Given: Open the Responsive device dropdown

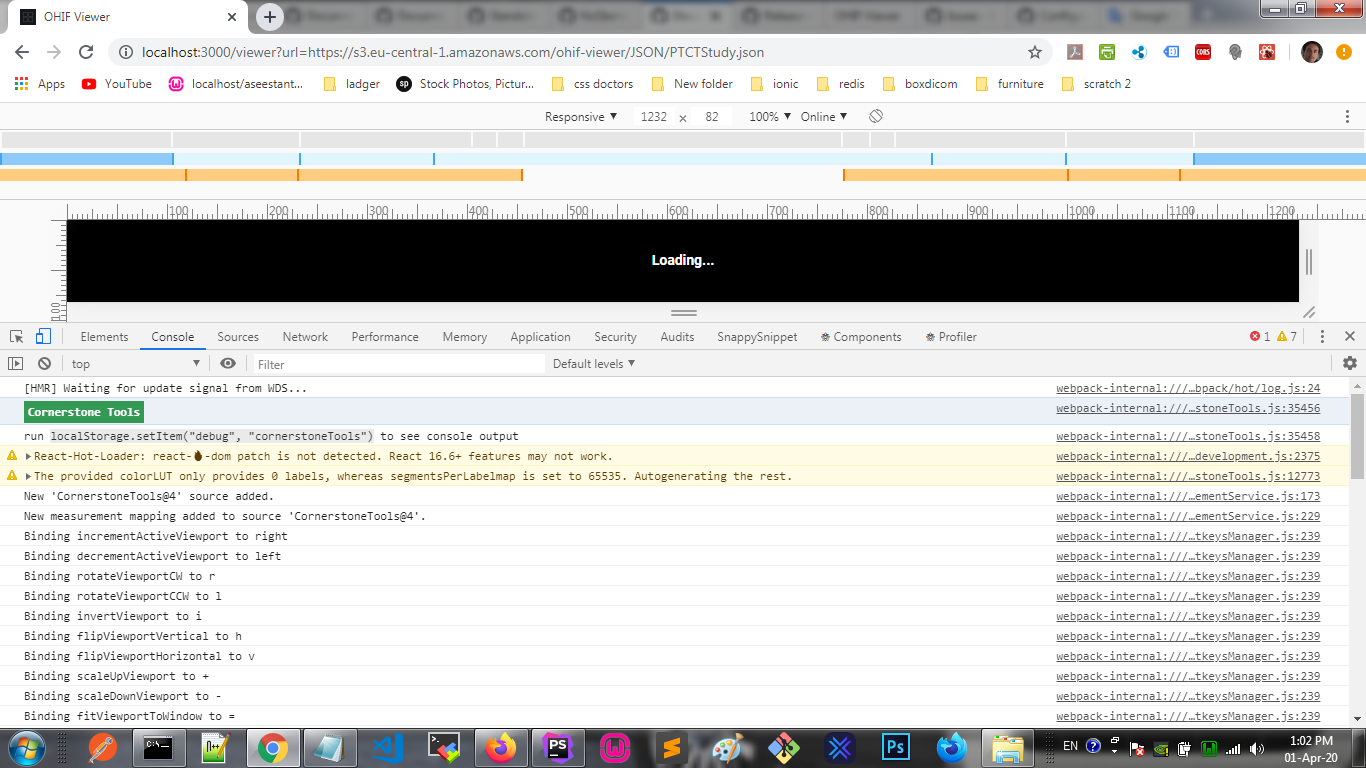Looking at the screenshot, I should pos(578,116).
